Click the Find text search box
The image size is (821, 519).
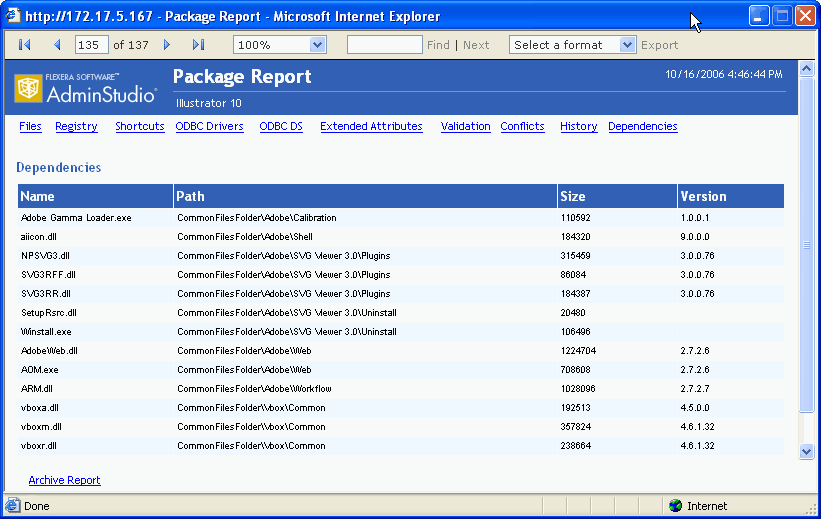[384, 45]
